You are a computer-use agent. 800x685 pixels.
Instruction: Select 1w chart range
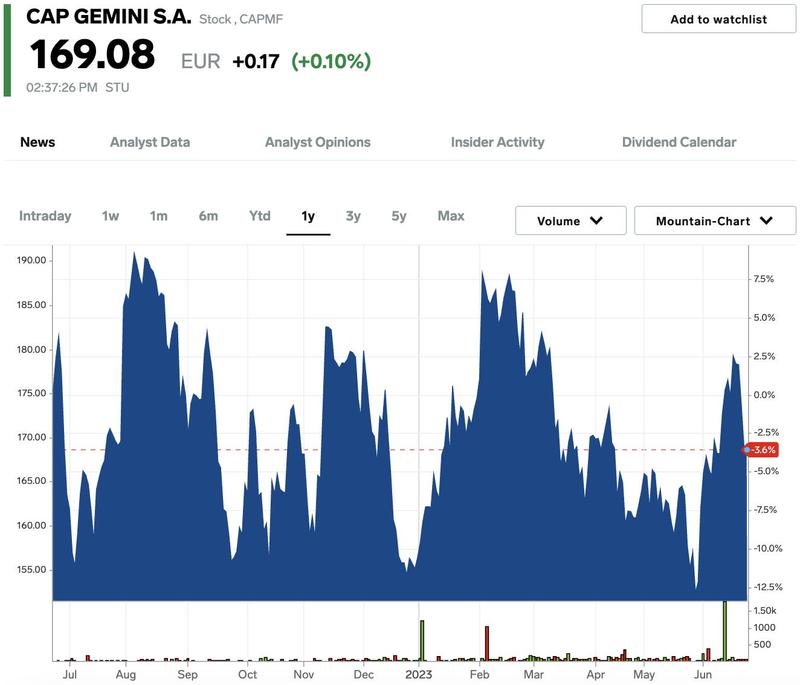(x=110, y=216)
